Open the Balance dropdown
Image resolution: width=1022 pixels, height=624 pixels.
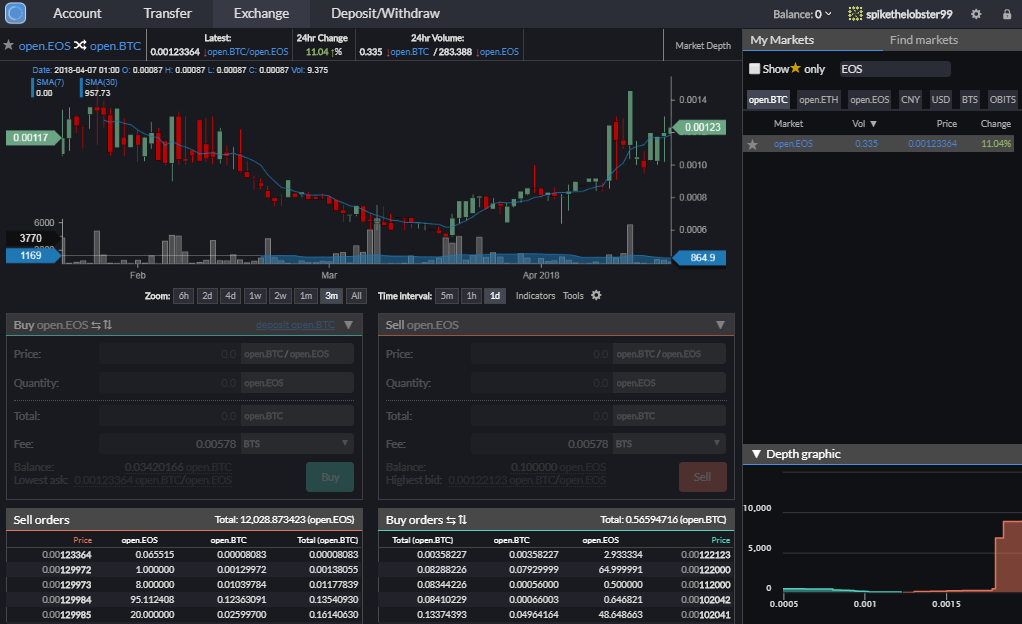tap(802, 14)
